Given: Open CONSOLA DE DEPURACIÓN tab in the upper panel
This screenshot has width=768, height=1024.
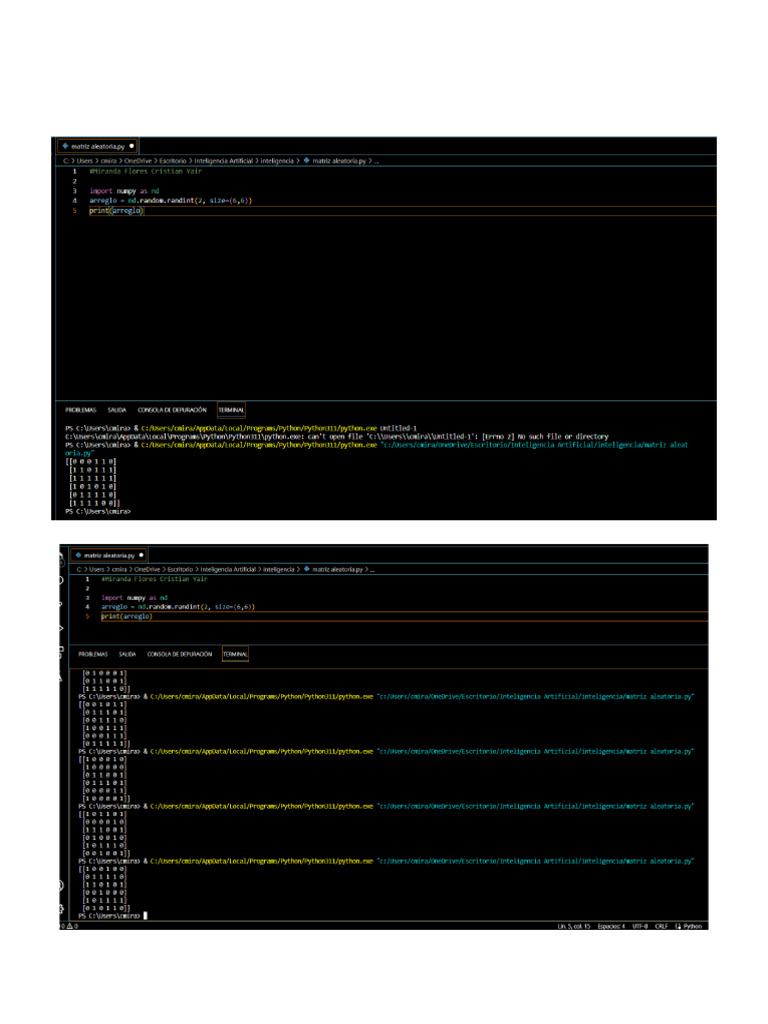Looking at the screenshot, I should point(171,409).
